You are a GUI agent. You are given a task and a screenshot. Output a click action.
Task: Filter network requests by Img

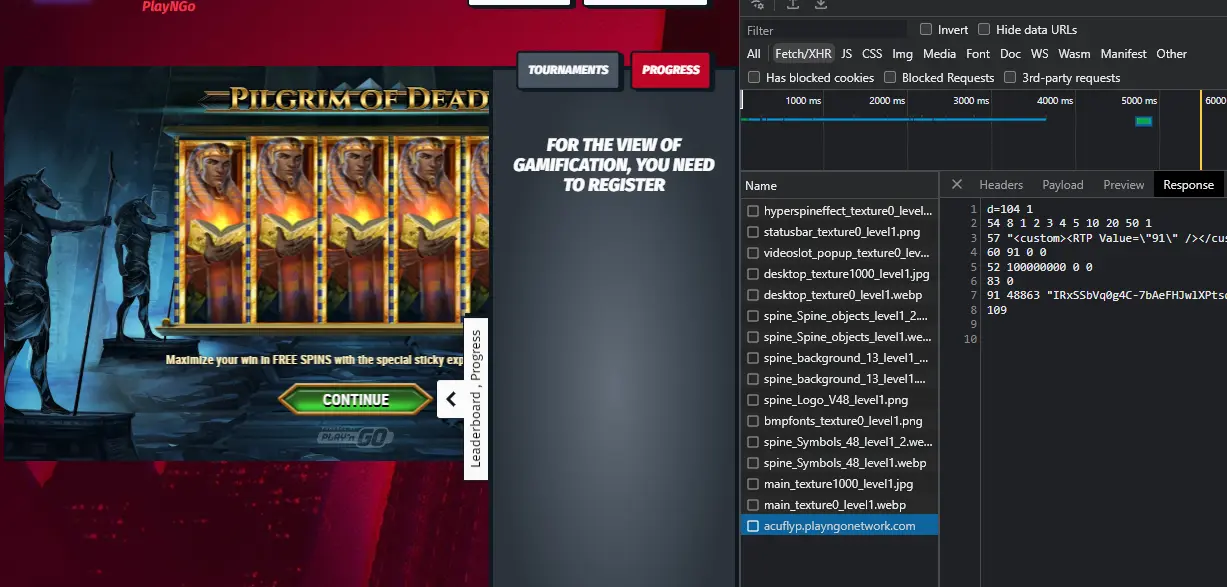902,54
